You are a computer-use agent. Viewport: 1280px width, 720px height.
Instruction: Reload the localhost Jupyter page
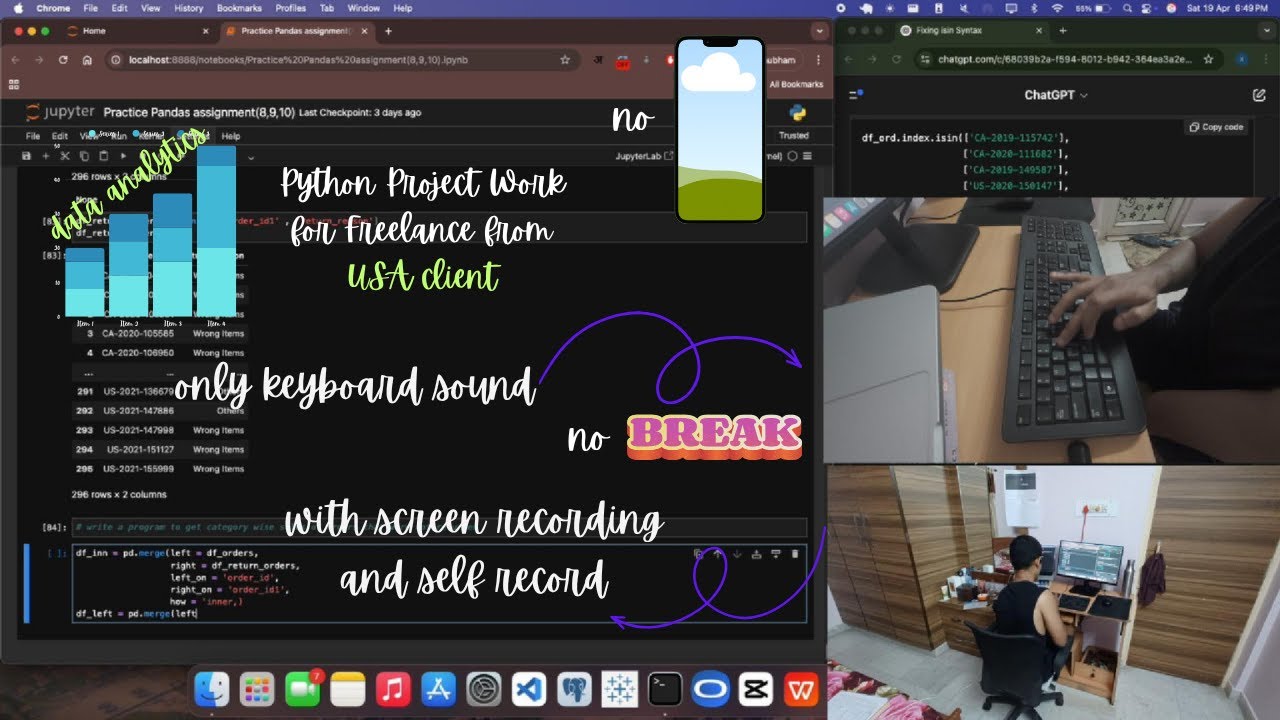64,60
